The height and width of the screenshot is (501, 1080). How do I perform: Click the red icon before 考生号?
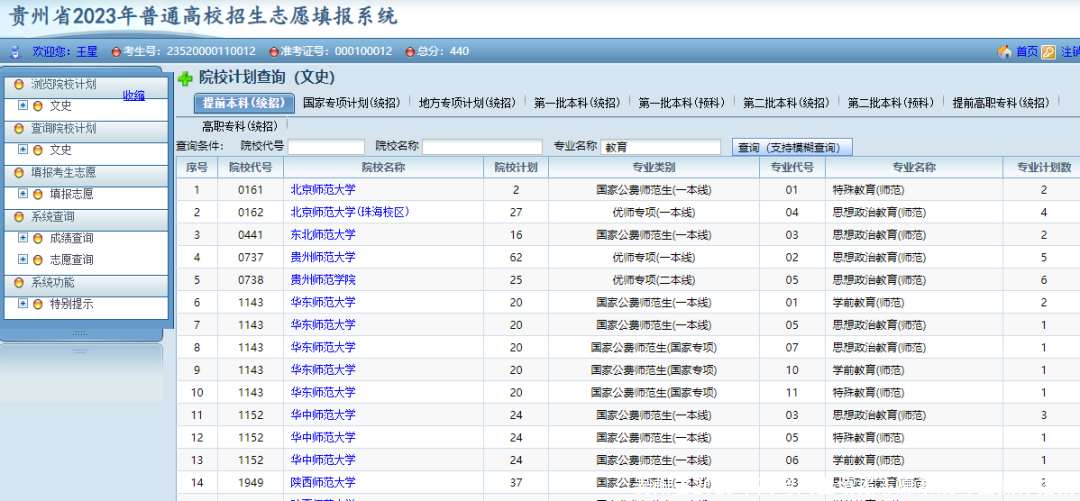point(116,51)
